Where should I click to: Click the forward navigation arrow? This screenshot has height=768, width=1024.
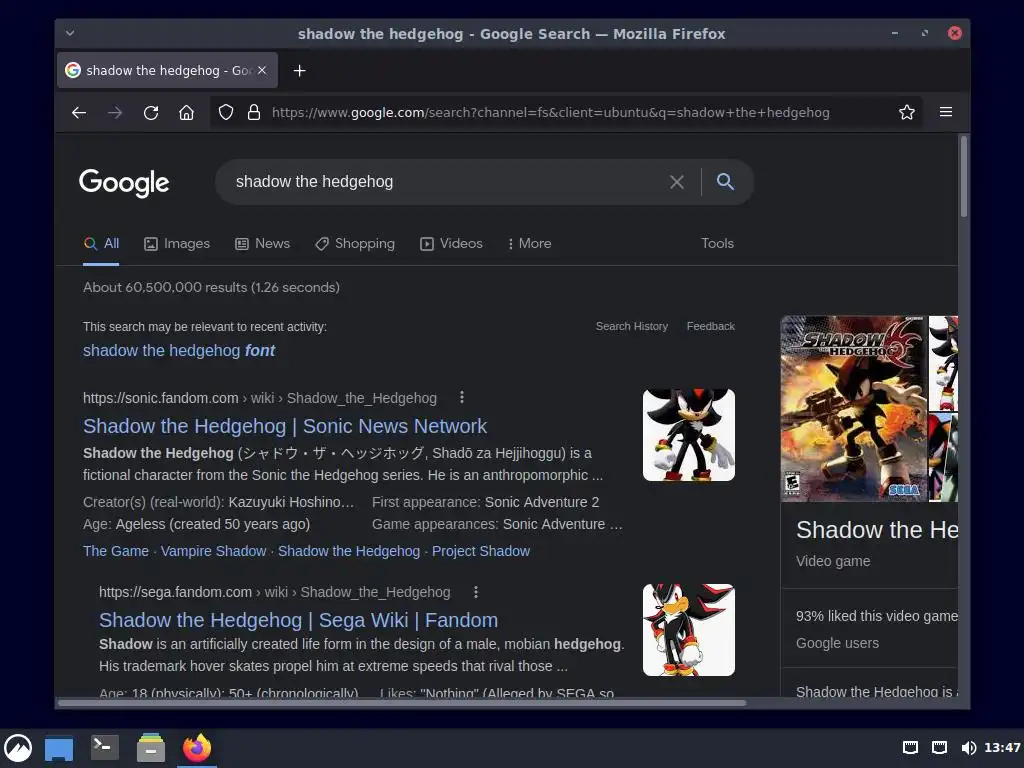coord(115,112)
